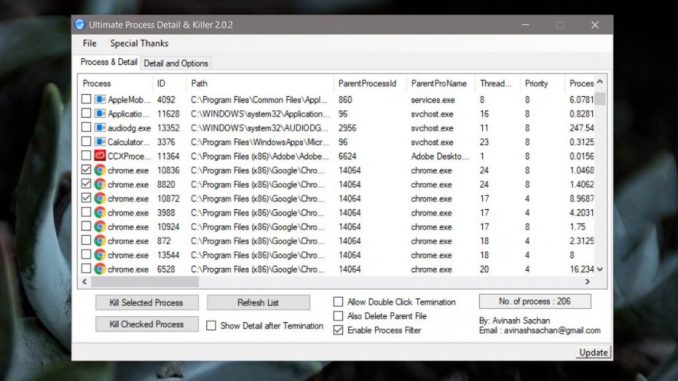The height and width of the screenshot is (381, 678).
Task: Click the avinashsachan@gmail.com email text
Action: click(x=552, y=330)
